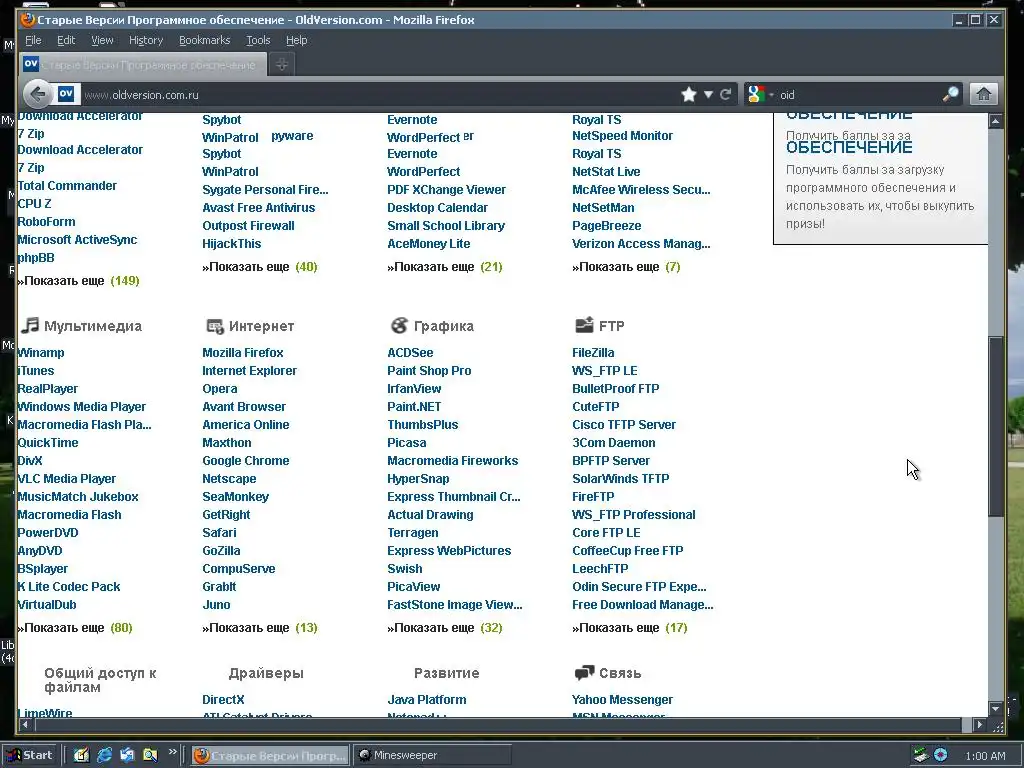Click the Связь chat bubbles icon
The width and height of the screenshot is (1024, 768).
coord(584,673)
